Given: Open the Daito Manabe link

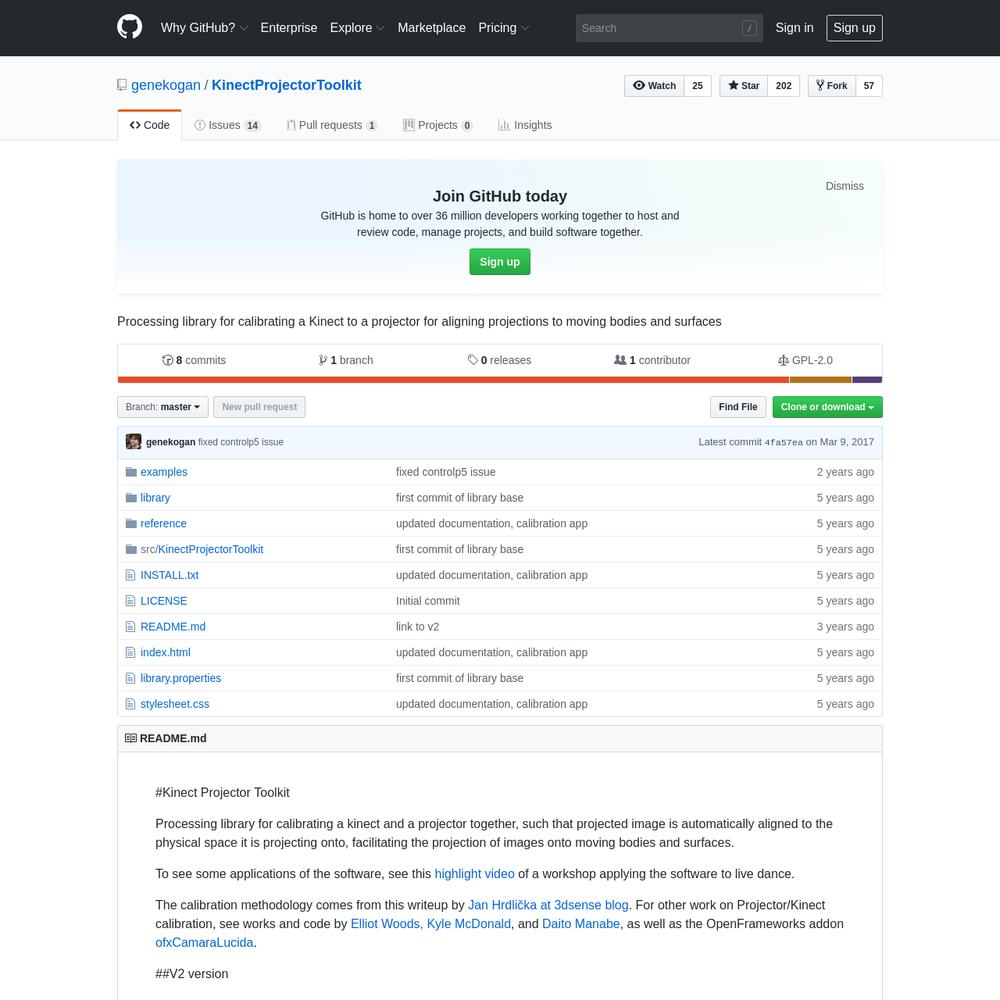Looking at the screenshot, I should click(x=581, y=923).
